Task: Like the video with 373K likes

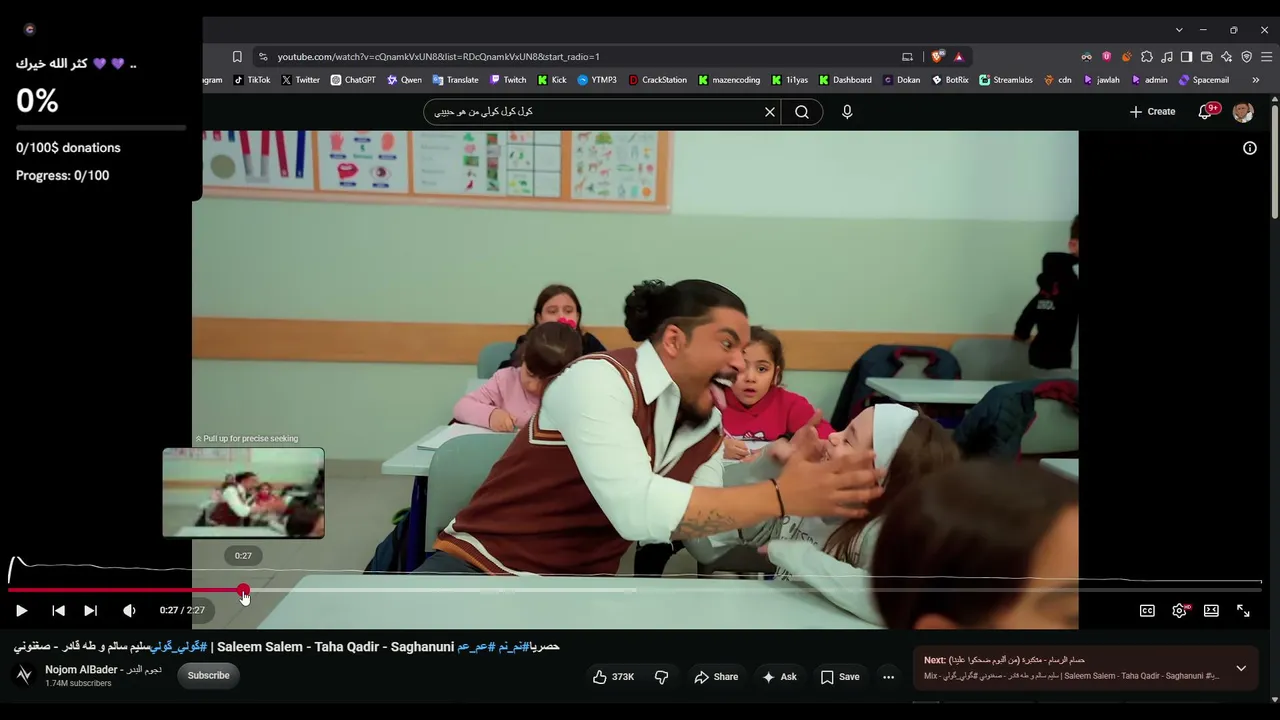Action: [613, 677]
